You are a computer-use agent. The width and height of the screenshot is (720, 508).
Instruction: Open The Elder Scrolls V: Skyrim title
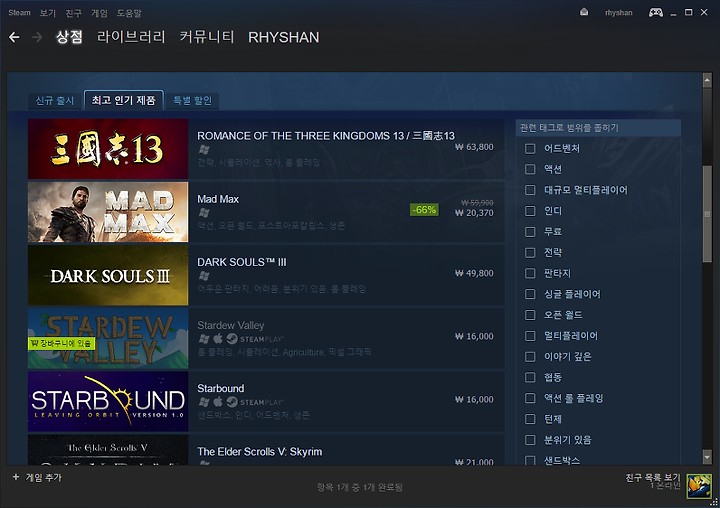tap(259, 452)
